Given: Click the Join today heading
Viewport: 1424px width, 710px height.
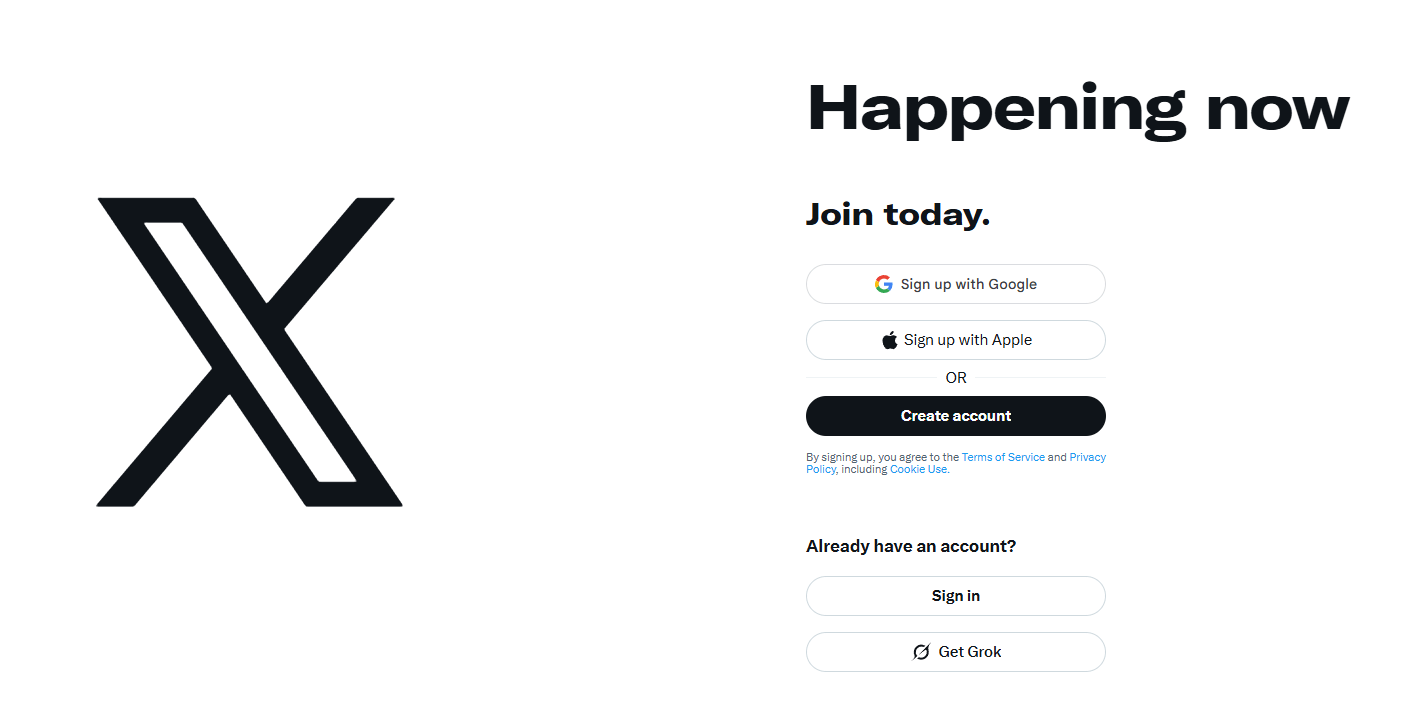Looking at the screenshot, I should (897, 214).
